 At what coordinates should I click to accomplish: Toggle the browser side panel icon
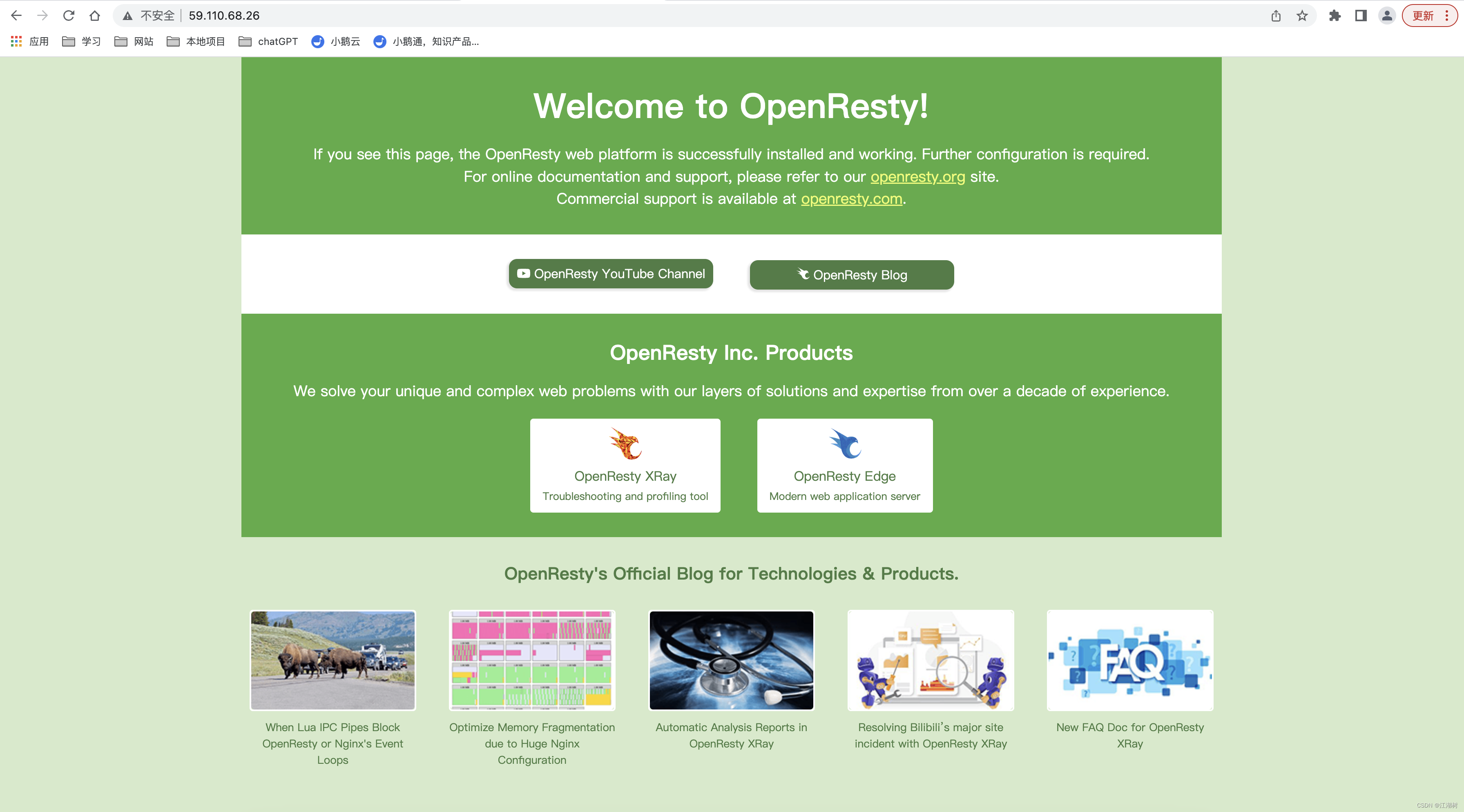(1361, 16)
